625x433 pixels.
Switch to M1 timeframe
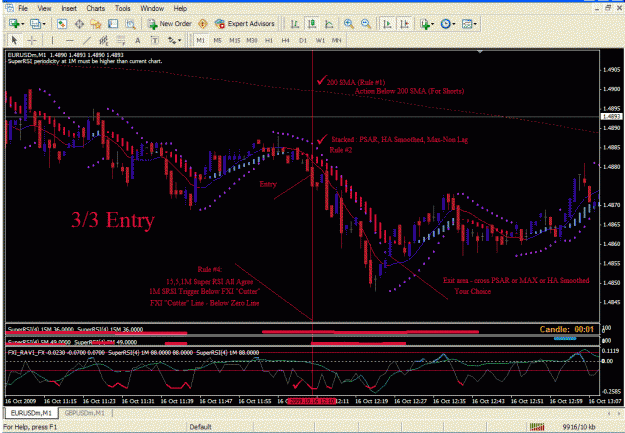coord(200,40)
